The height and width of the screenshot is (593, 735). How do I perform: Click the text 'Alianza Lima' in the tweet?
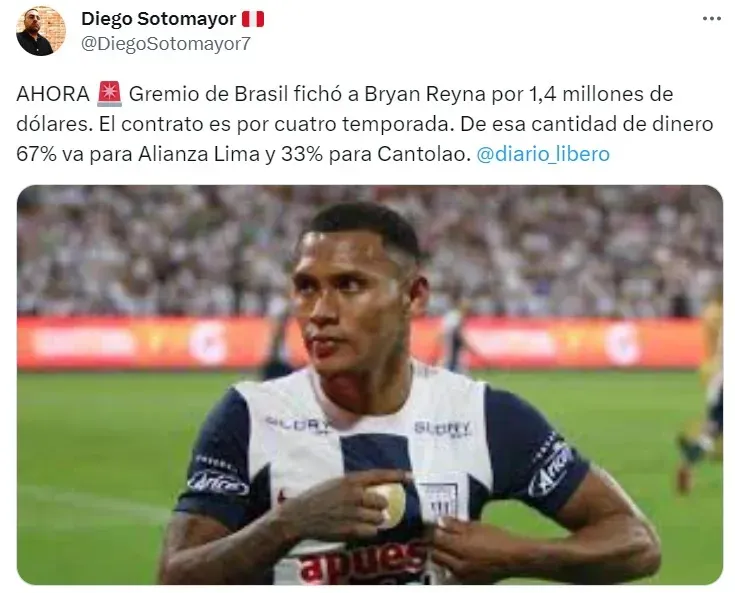(199, 154)
